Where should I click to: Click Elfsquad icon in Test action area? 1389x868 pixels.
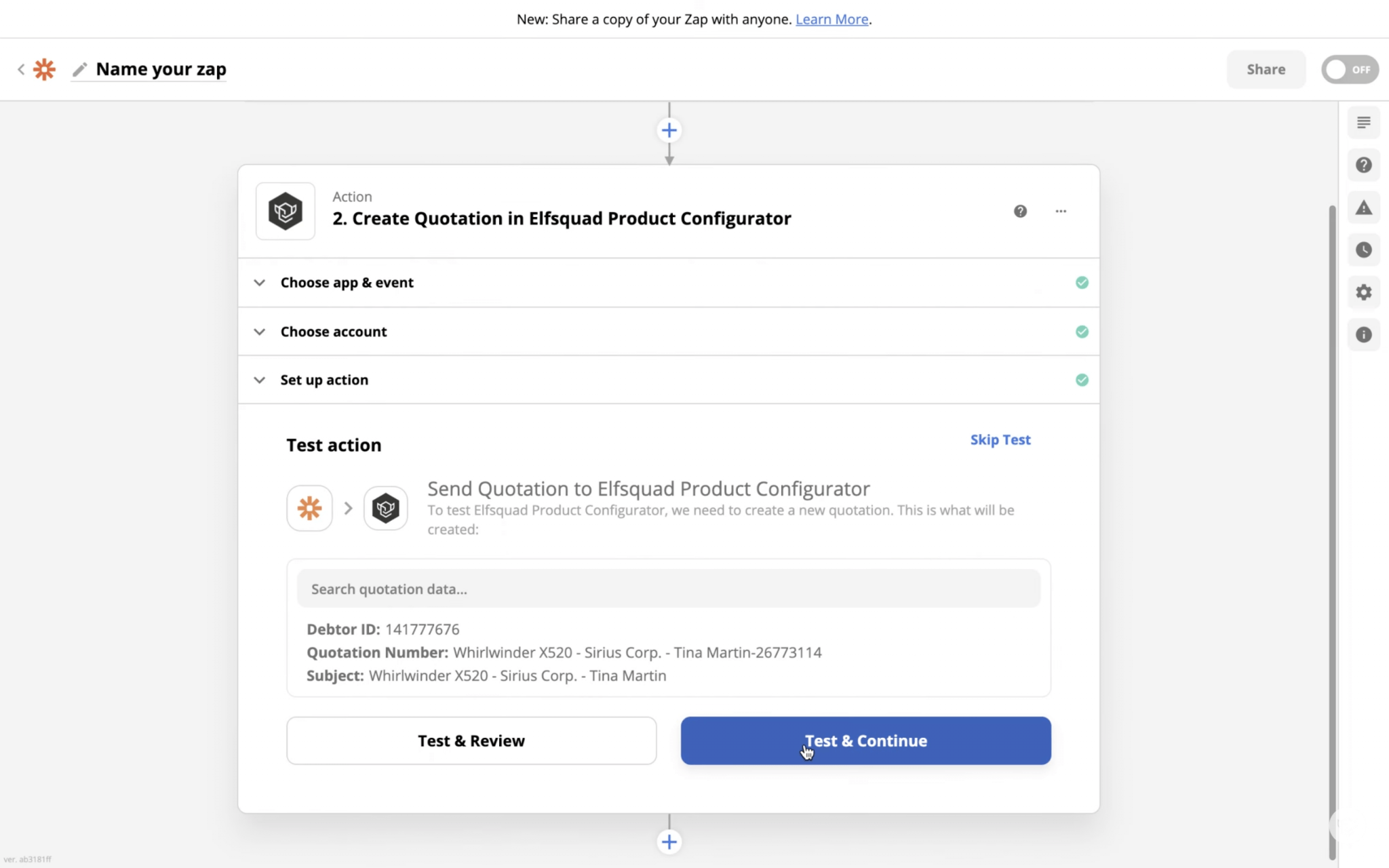pos(385,508)
